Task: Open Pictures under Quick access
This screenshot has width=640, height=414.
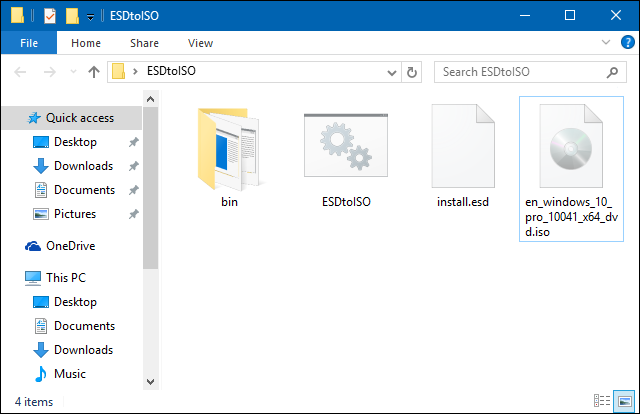Action: 64,214
